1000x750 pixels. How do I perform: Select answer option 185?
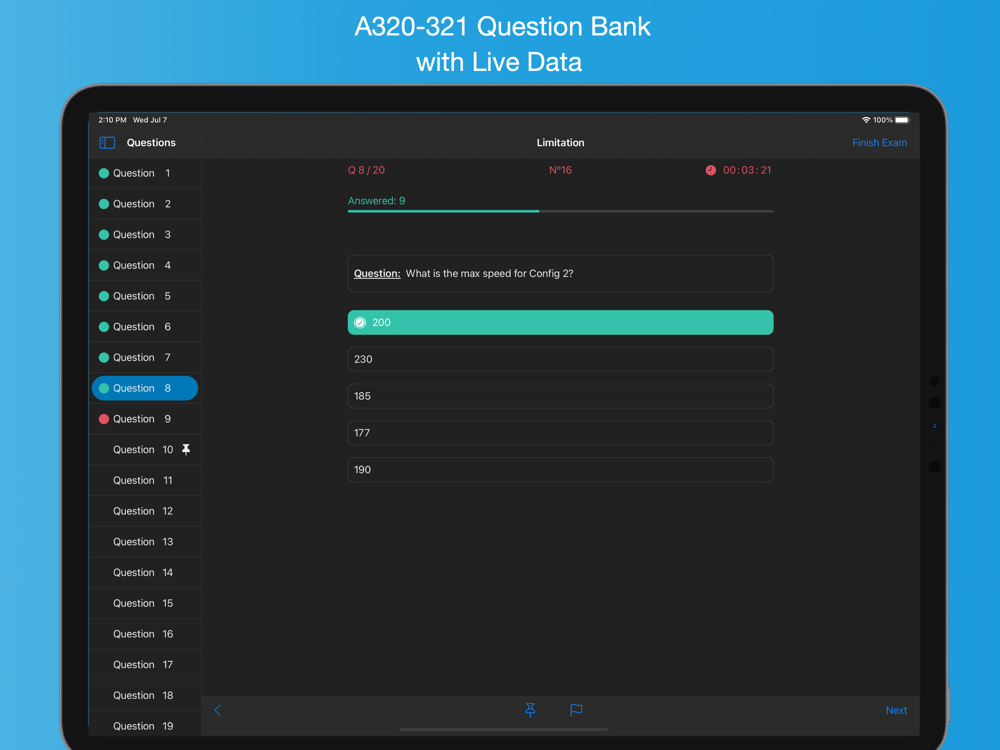(x=560, y=396)
